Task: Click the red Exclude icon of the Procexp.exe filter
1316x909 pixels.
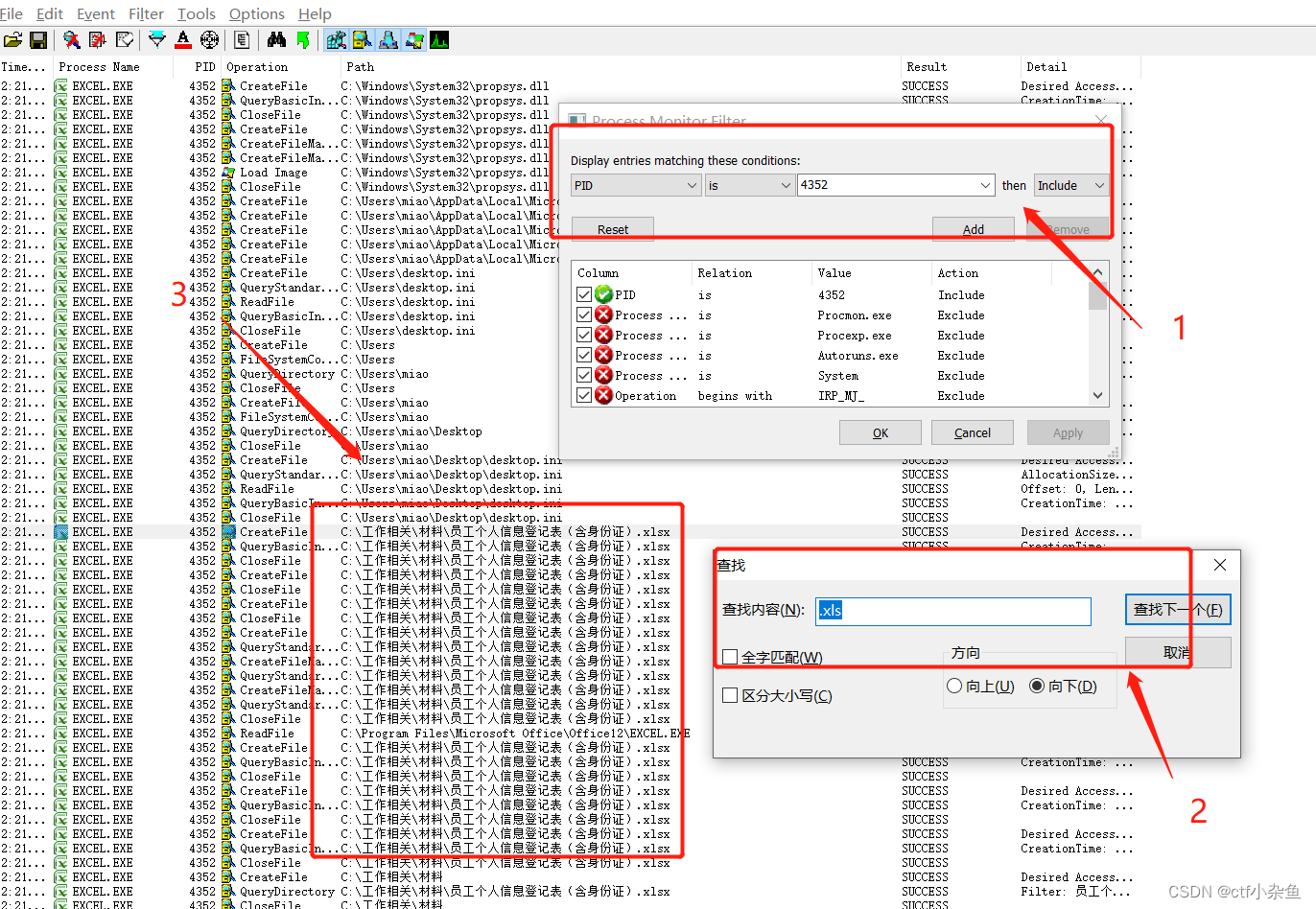Action: pos(603,335)
